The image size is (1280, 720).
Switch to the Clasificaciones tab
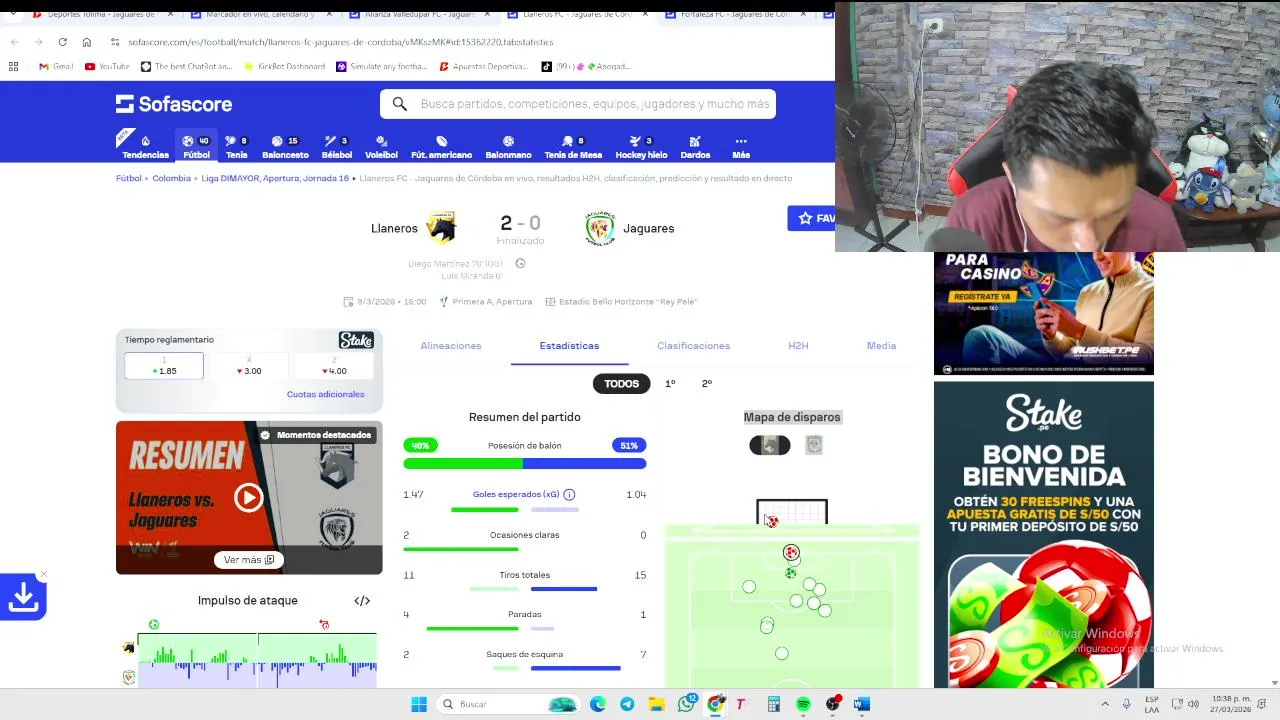pyautogui.click(x=693, y=346)
